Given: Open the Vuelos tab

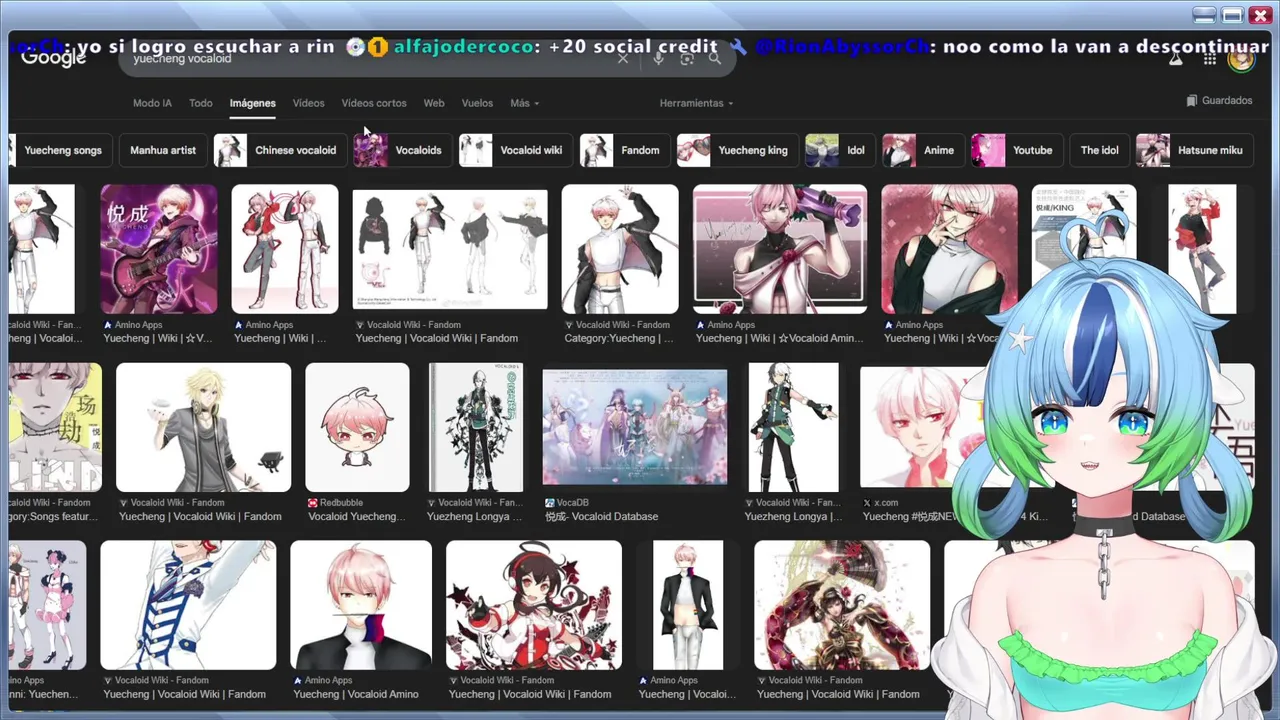Looking at the screenshot, I should tap(477, 103).
